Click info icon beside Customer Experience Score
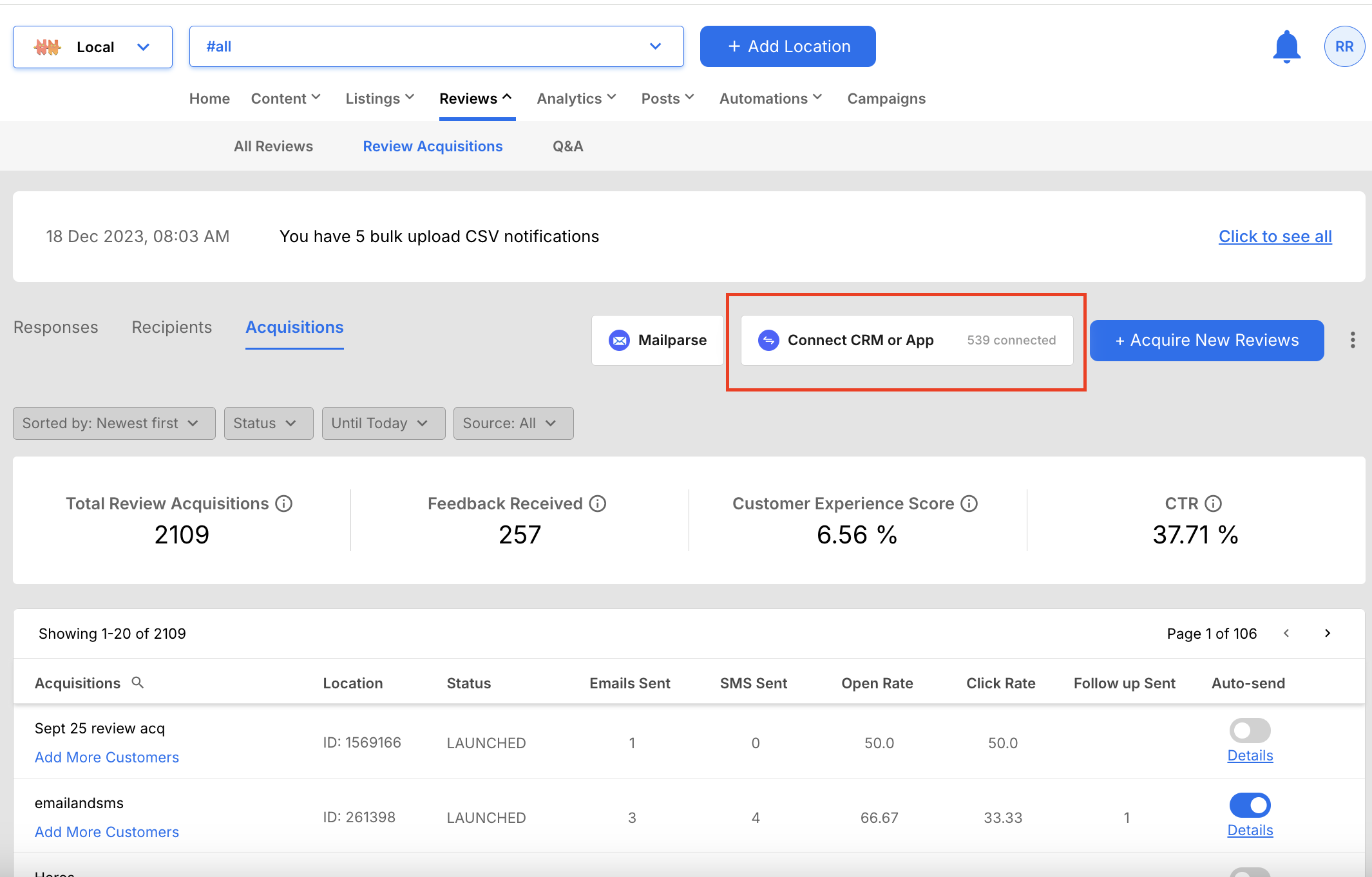 pyautogui.click(x=969, y=504)
